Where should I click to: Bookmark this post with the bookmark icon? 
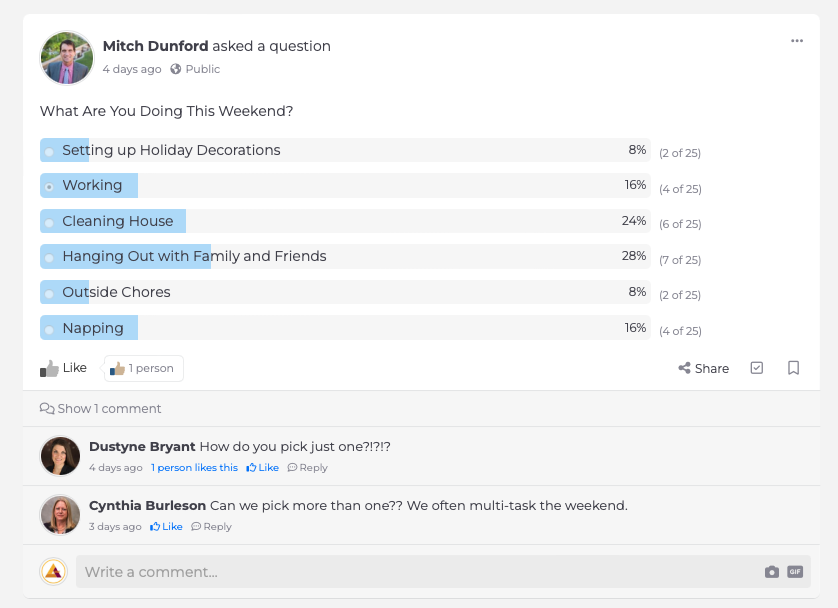[x=794, y=368]
